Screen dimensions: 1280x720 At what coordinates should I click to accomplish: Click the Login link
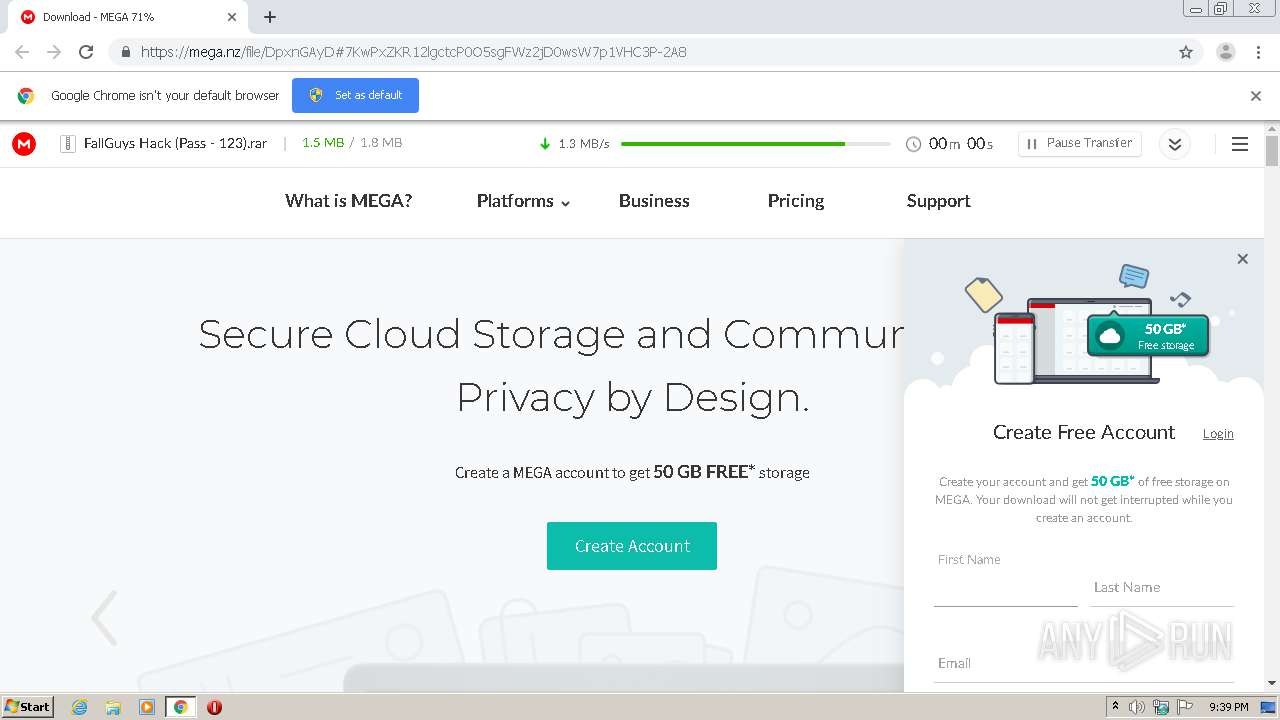click(1218, 434)
